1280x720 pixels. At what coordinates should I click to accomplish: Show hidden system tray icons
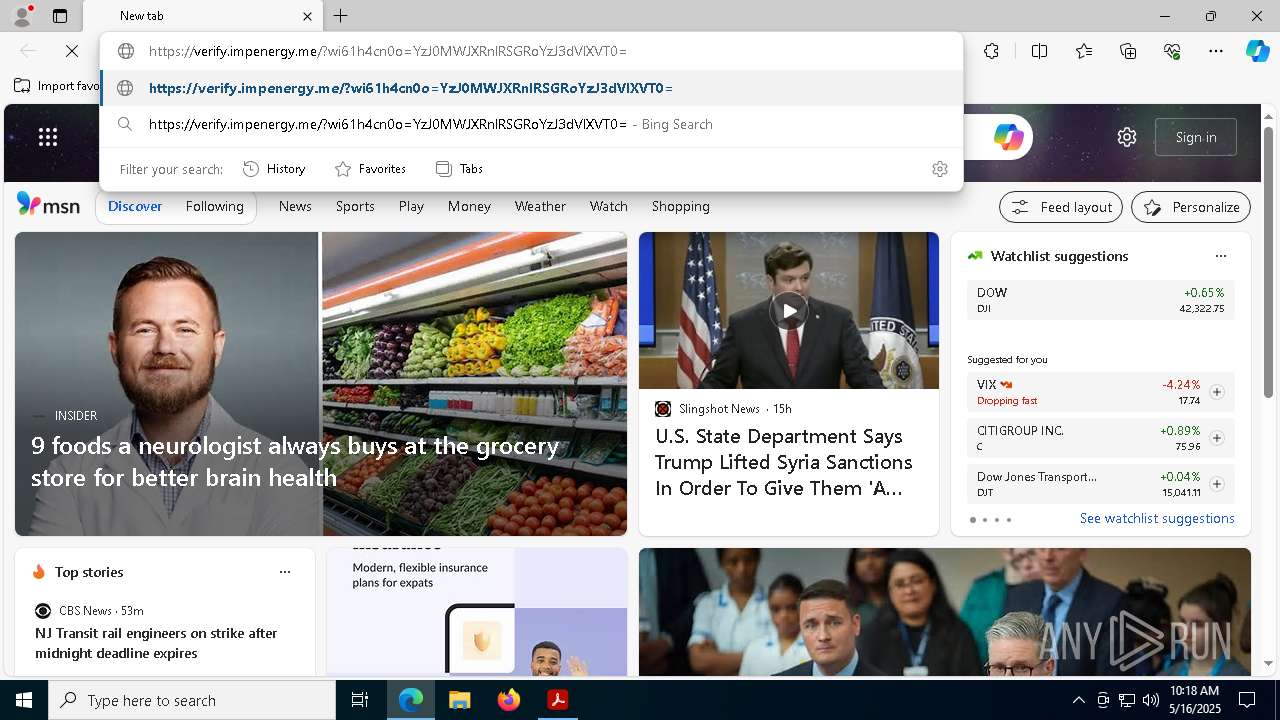[1079, 700]
